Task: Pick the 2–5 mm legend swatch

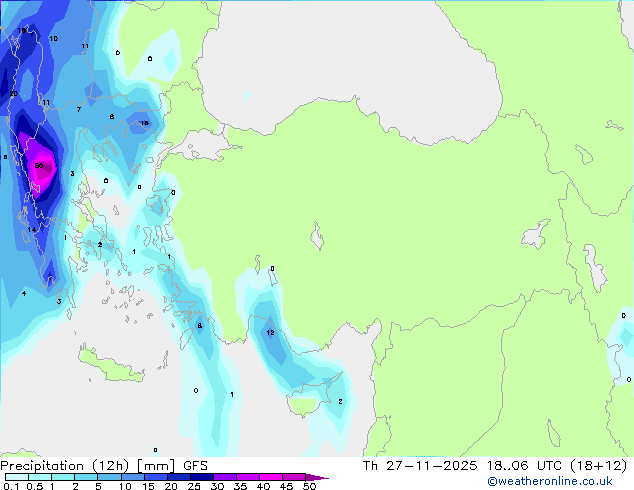Action: pos(86,477)
